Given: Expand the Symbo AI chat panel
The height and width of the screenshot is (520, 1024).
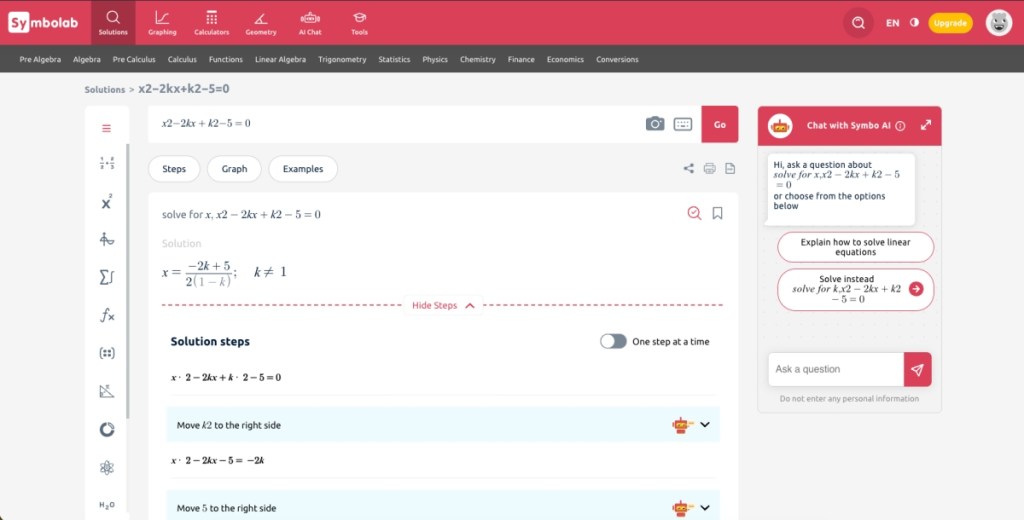Looking at the screenshot, I should tap(926, 125).
